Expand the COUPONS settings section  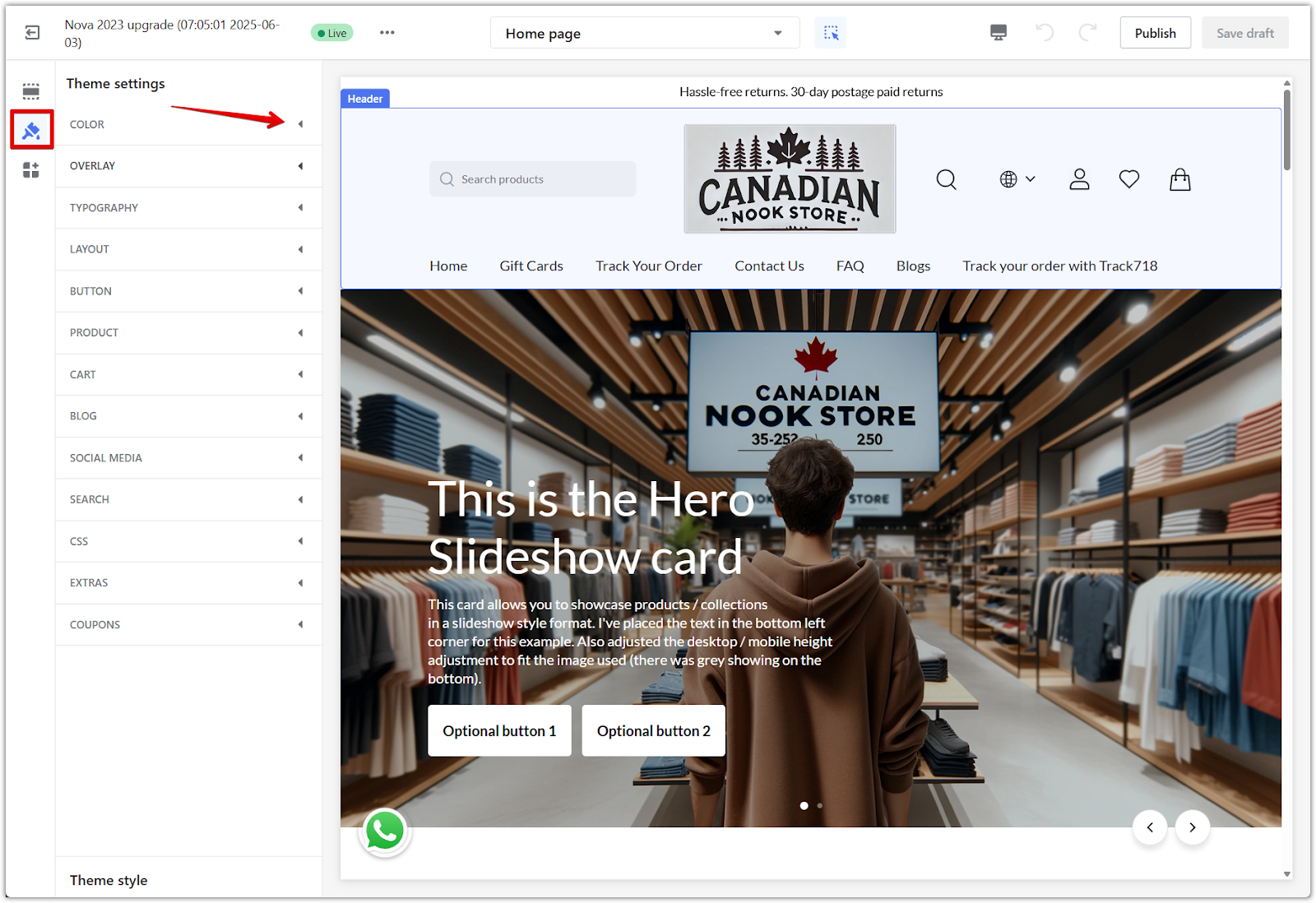[x=188, y=624]
